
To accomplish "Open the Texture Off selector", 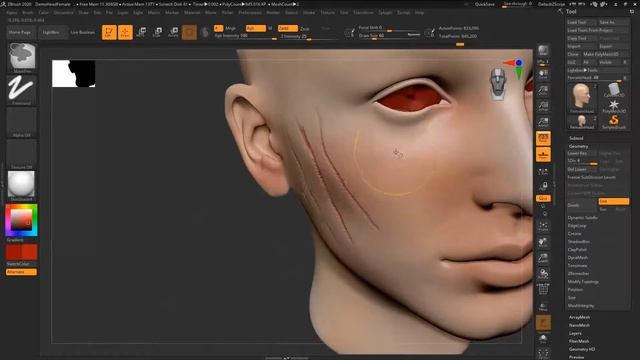I will tap(21, 154).
